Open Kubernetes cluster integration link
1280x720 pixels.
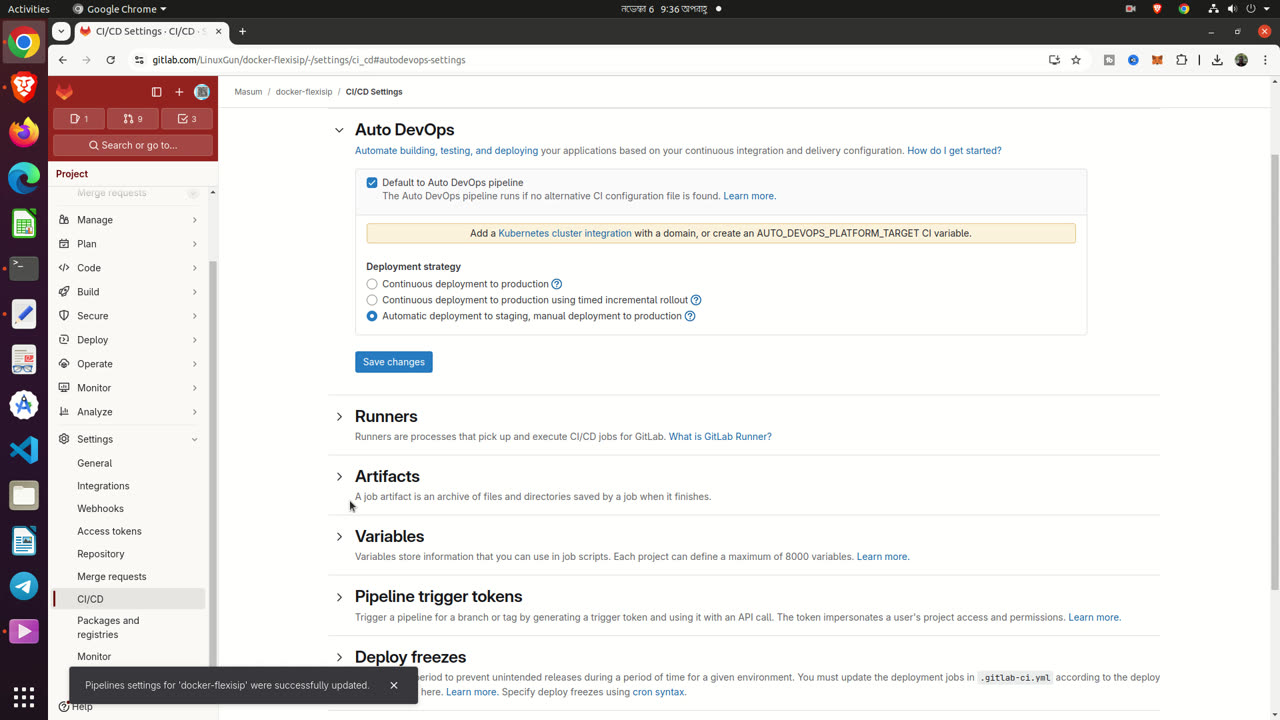pyautogui.click(x=565, y=233)
